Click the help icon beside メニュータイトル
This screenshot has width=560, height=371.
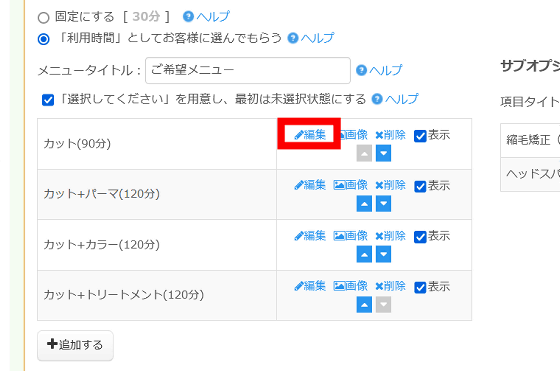(361, 70)
